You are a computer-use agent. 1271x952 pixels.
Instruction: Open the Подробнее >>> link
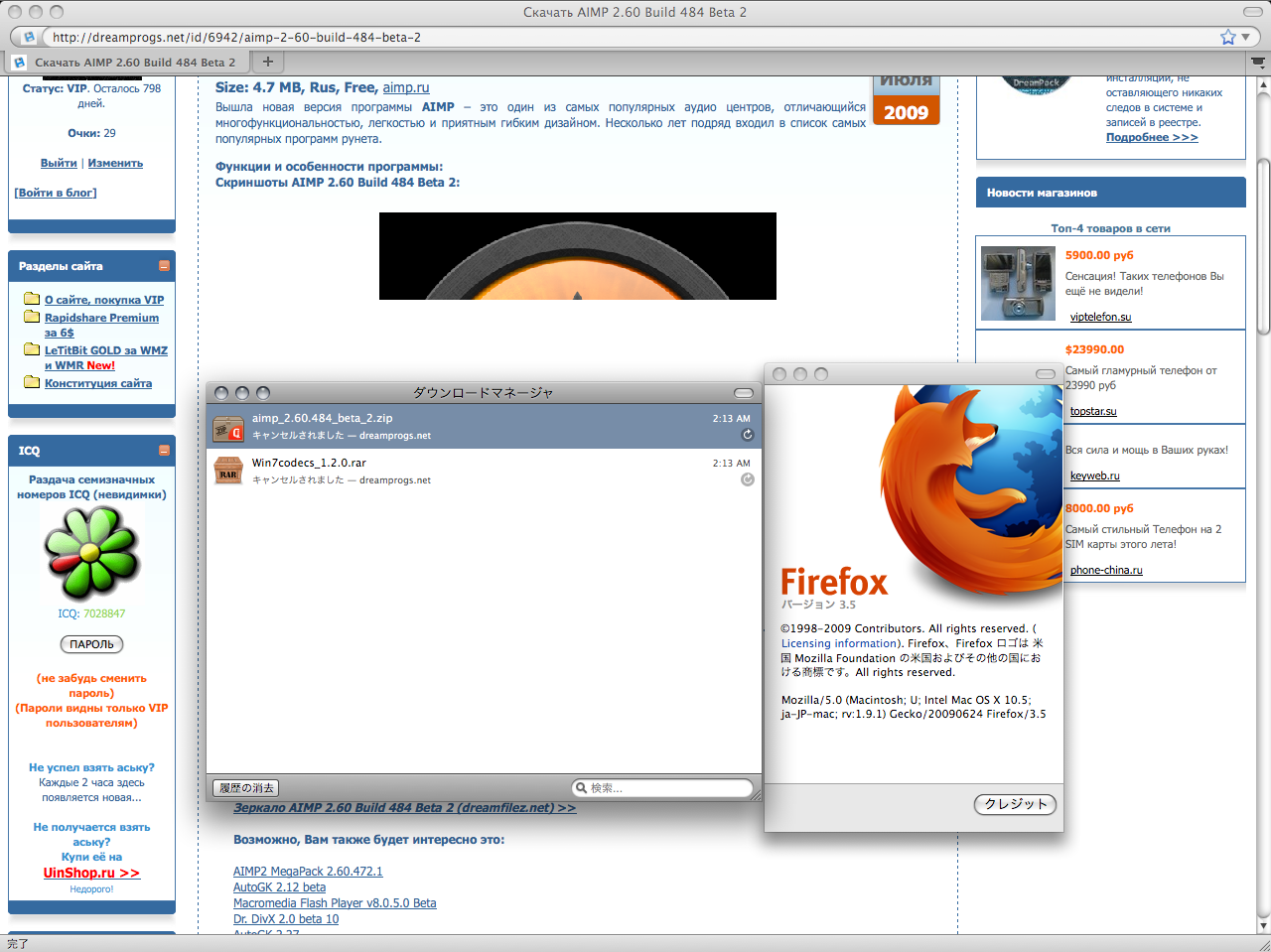pos(1152,137)
